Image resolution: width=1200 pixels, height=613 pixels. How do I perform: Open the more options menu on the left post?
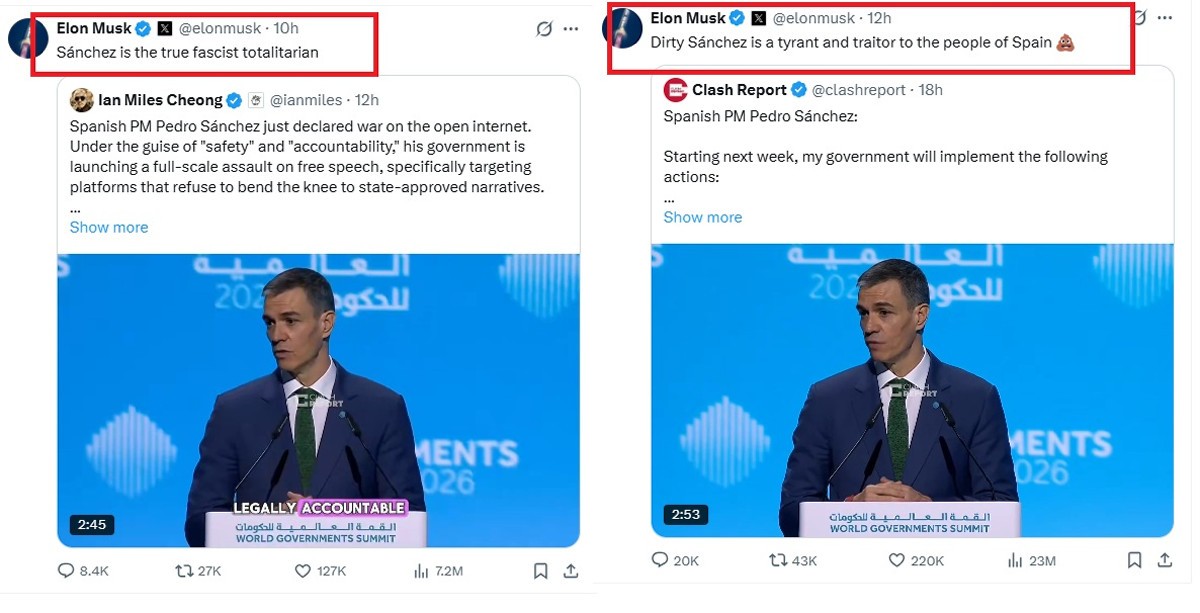click(x=571, y=29)
